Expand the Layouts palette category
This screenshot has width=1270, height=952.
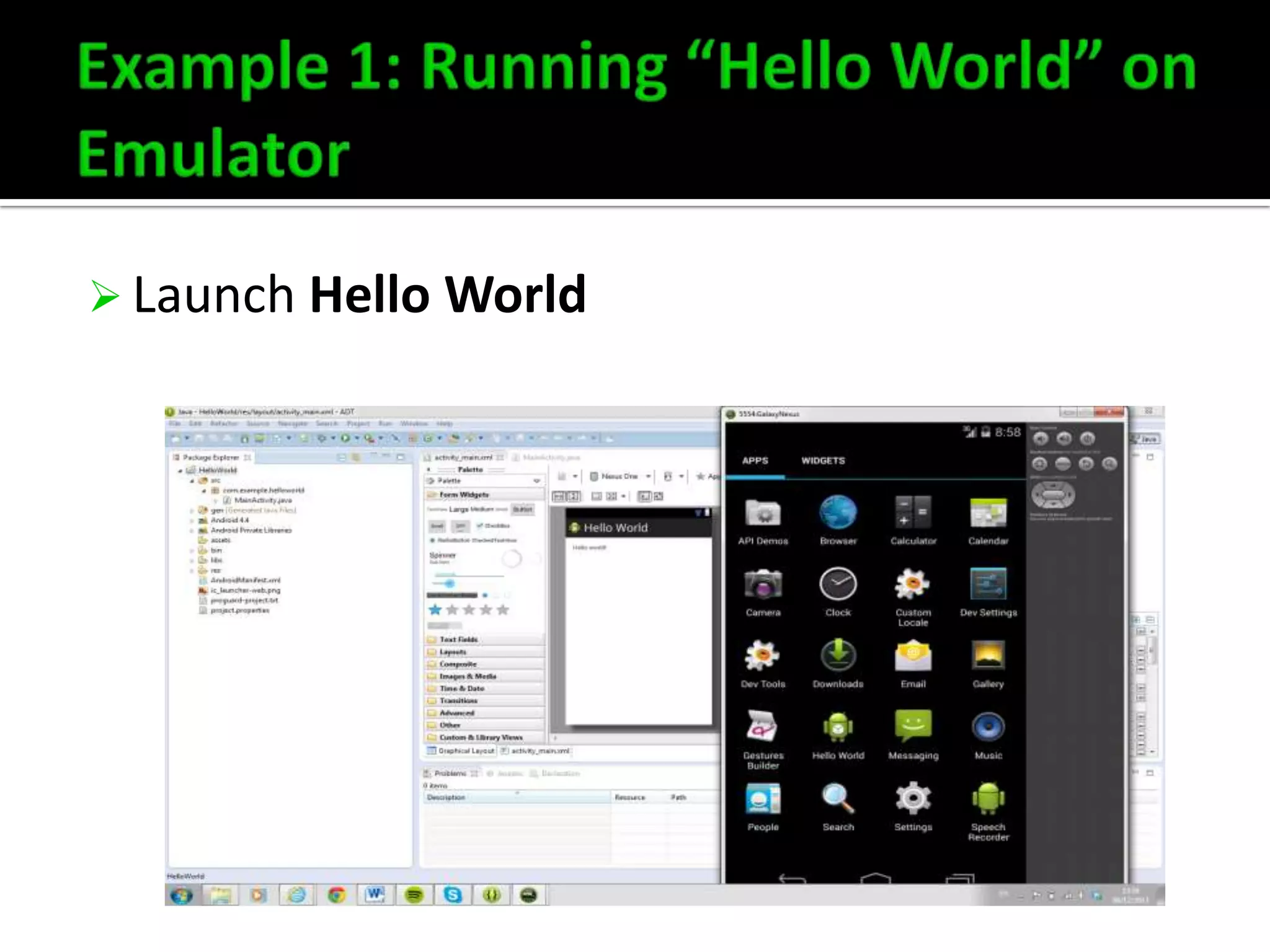pyautogui.click(x=484, y=651)
